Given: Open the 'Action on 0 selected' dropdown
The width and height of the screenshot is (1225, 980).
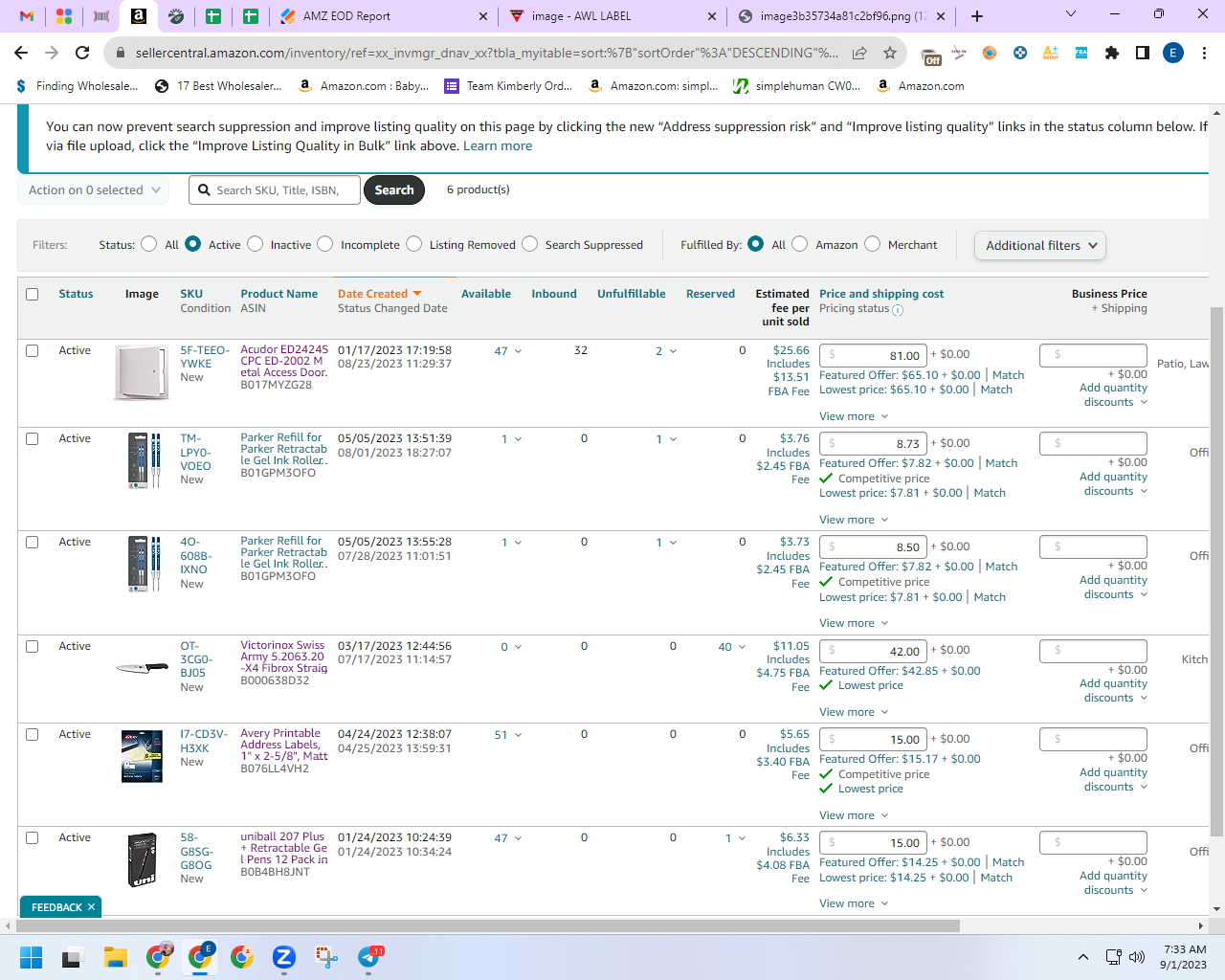Looking at the screenshot, I should click(x=94, y=190).
